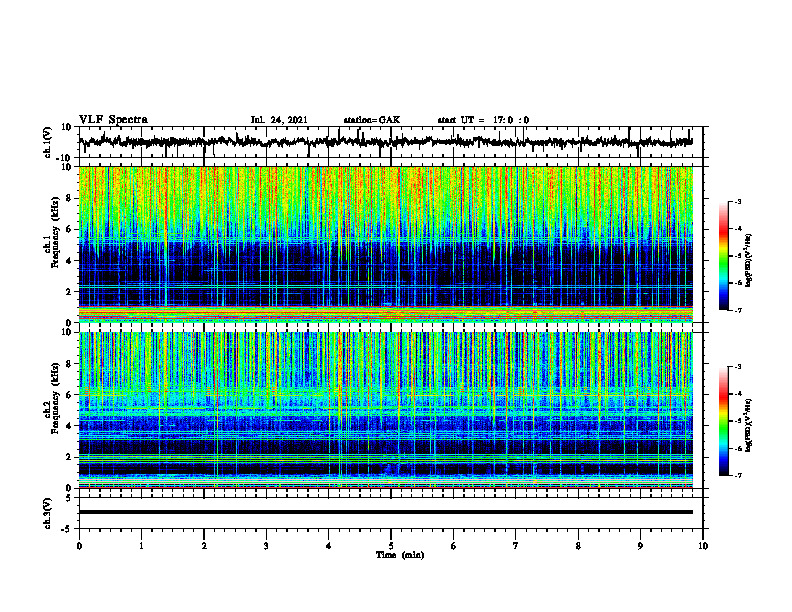Image resolution: width=792 pixels, height=612 pixels.
Task: Click the flat black ch.3 voltage trace
Action: click(x=386, y=512)
